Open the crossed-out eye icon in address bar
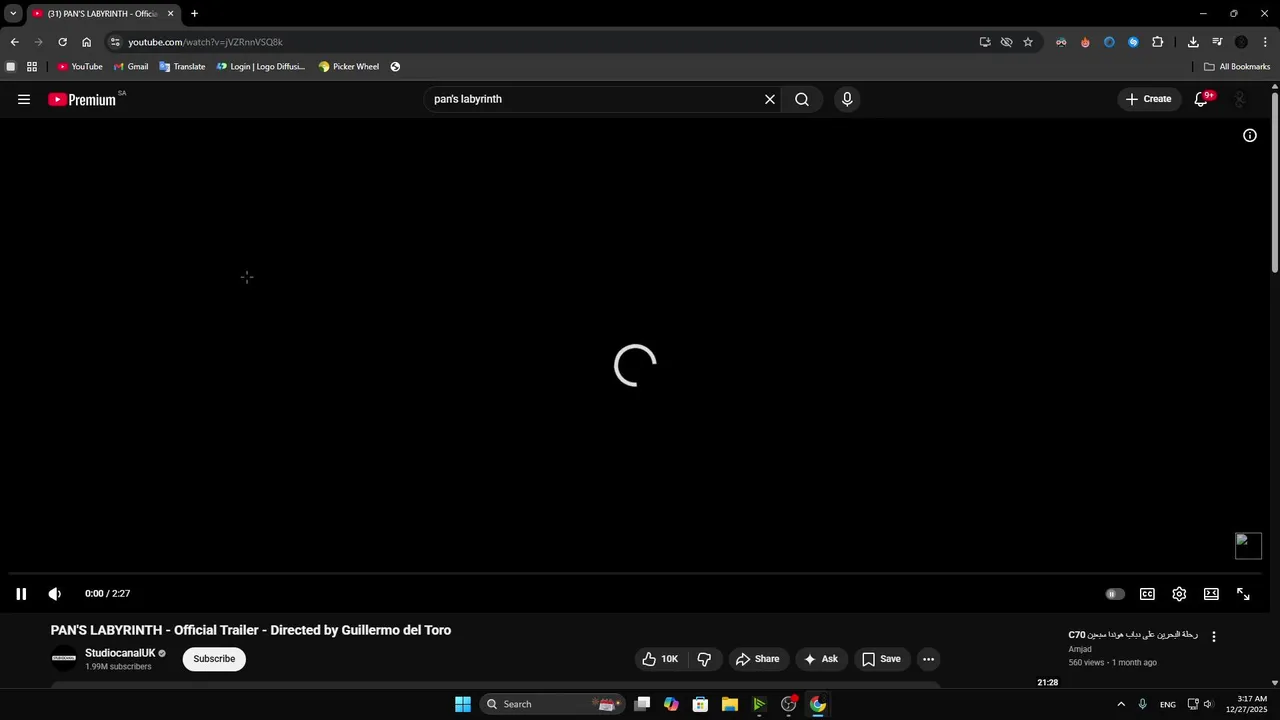Image resolution: width=1280 pixels, height=720 pixels. coord(1006,42)
